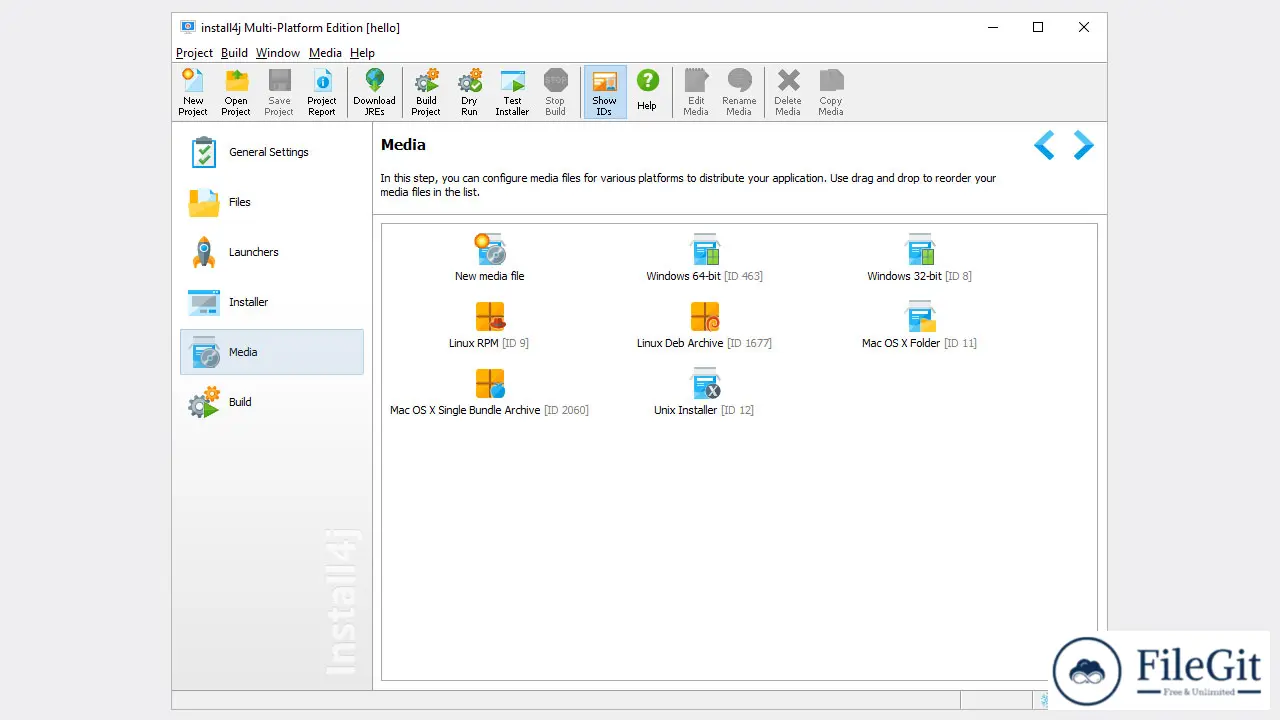The width and height of the screenshot is (1280, 720).
Task: Open Help from the toolbar
Action: click(647, 92)
